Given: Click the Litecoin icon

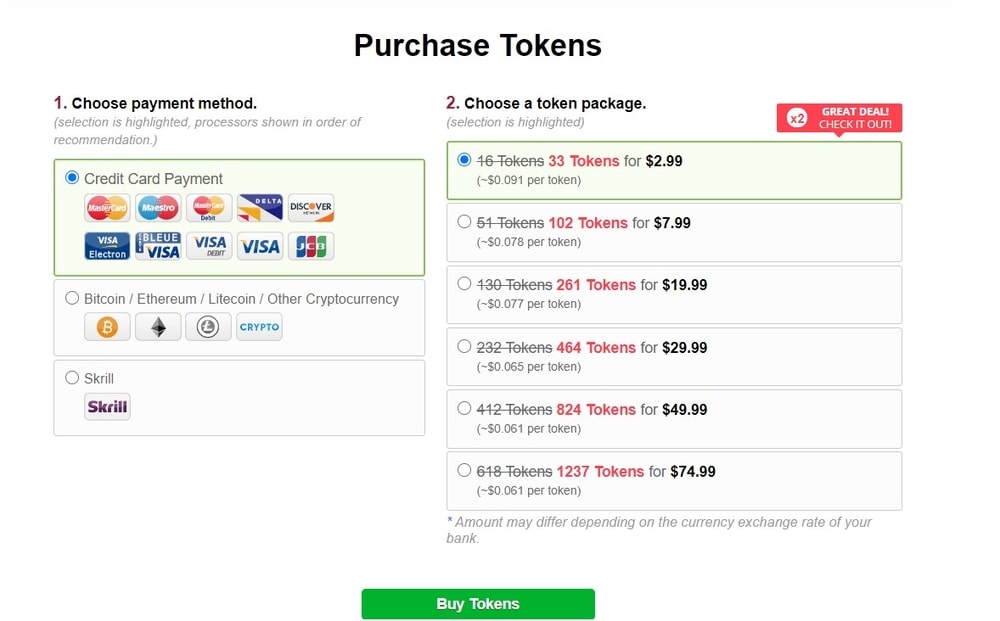Looking at the screenshot, I should [x=208, y=327].
